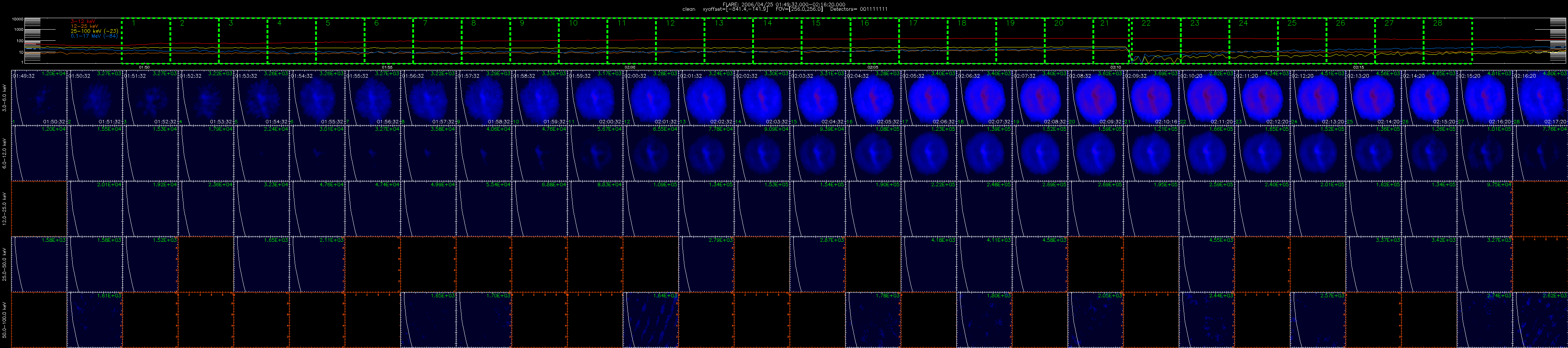Open 12-25 keV image with peak 2.01E+04
Screen dimensions: 1568x348
(95, 209)
